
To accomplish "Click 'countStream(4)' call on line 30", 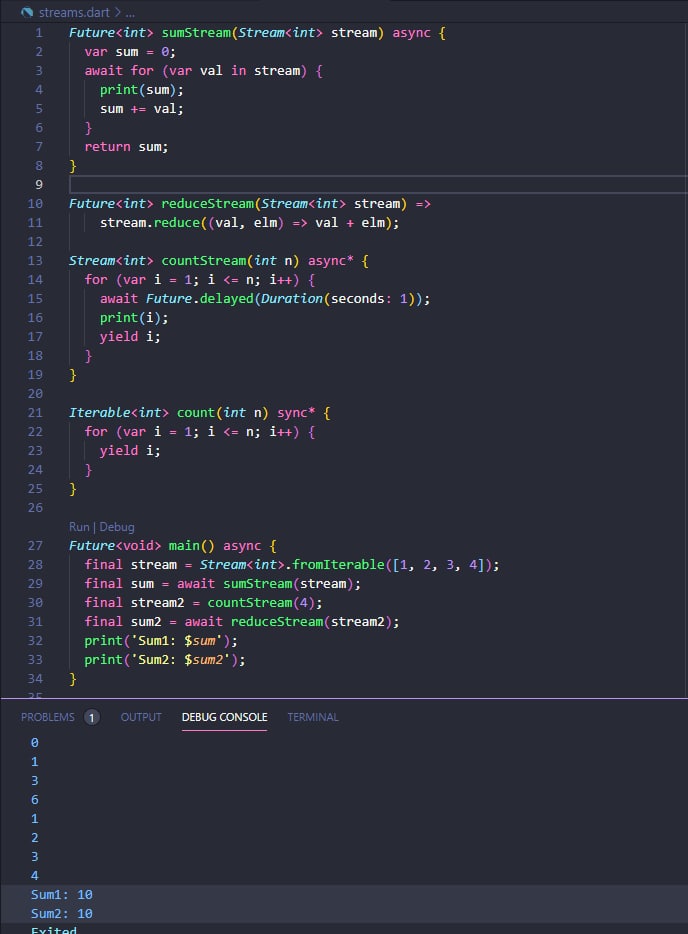I will coord(261,603).
